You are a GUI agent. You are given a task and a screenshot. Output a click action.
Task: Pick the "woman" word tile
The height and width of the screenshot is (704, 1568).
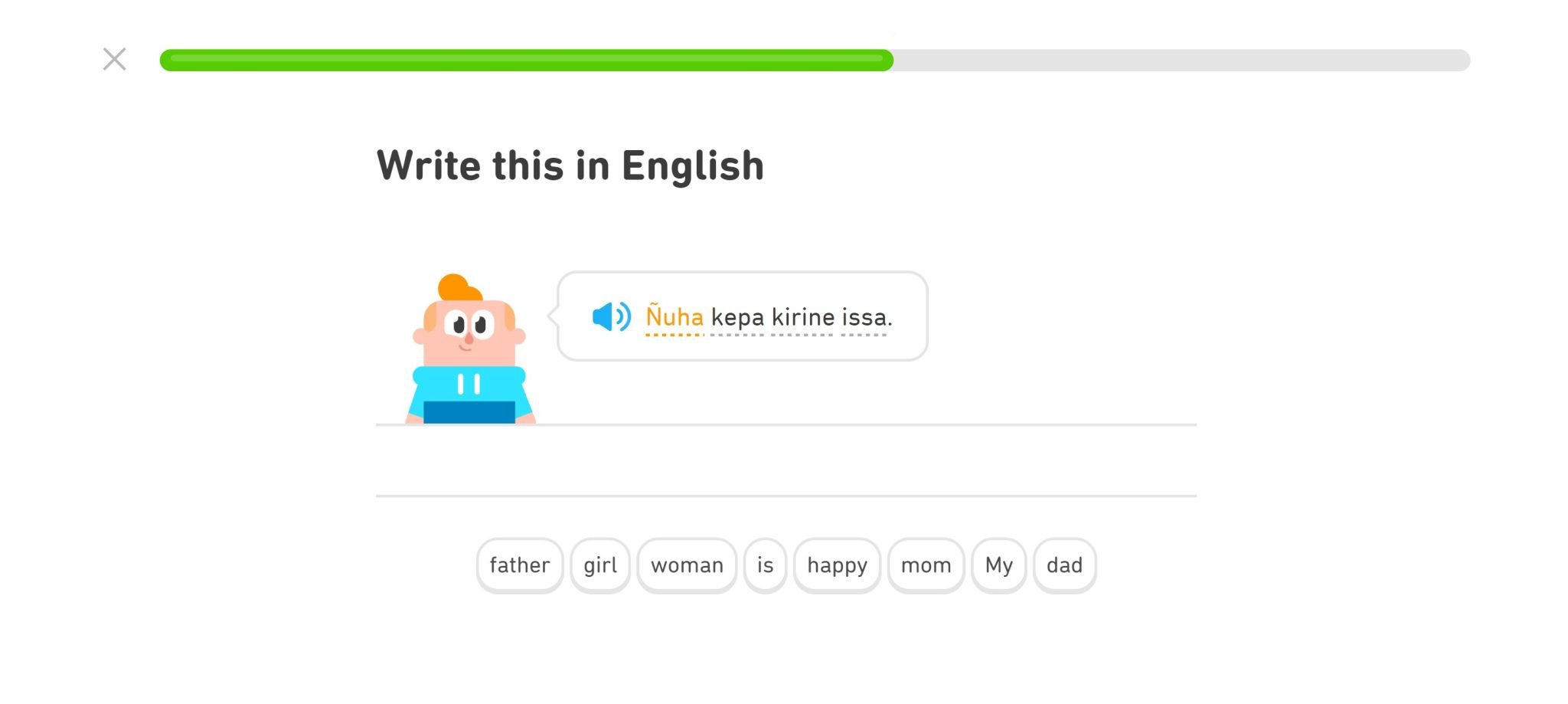point(687,565)
